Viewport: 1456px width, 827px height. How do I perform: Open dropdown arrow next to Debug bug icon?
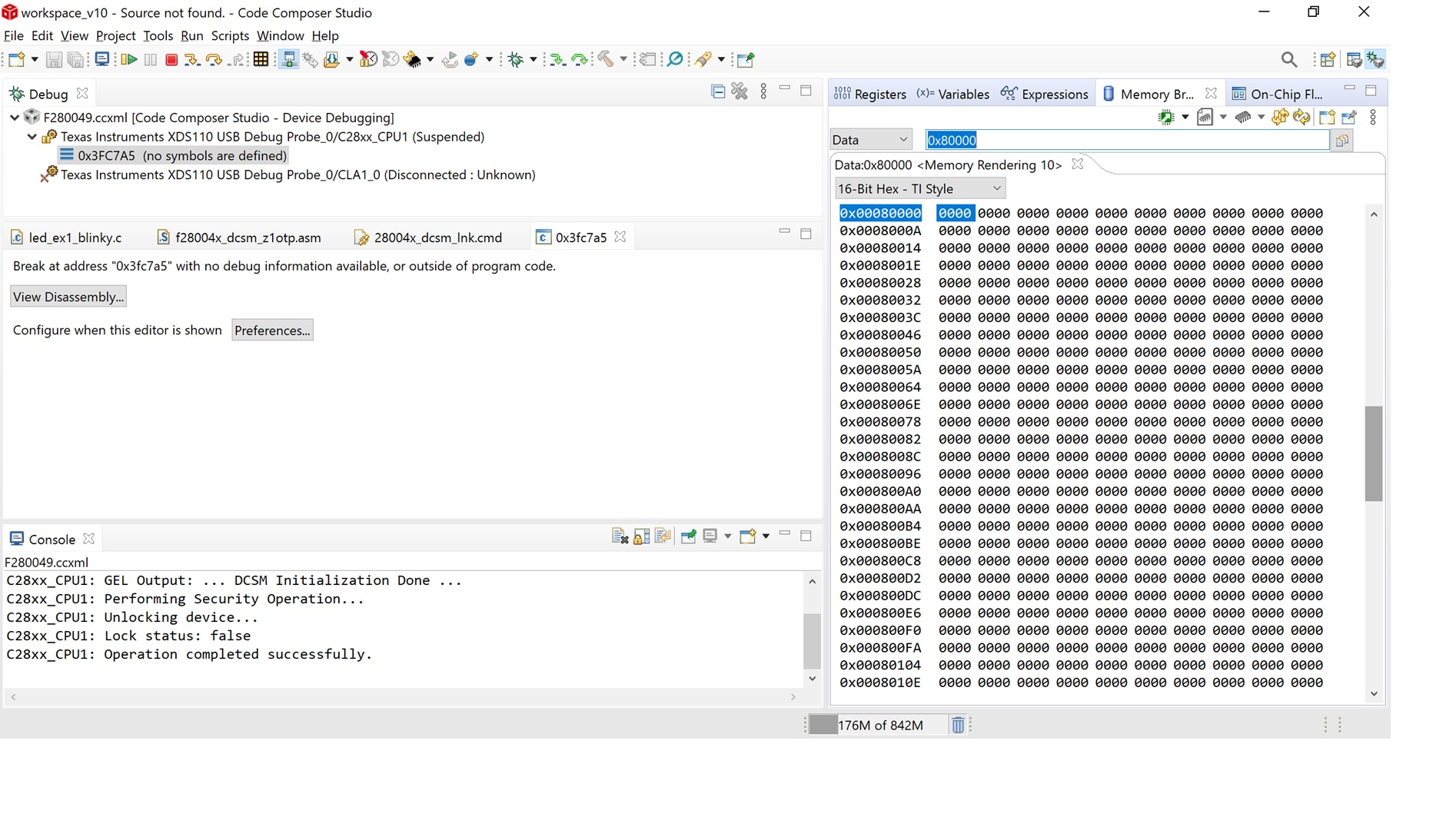[534, 59]
